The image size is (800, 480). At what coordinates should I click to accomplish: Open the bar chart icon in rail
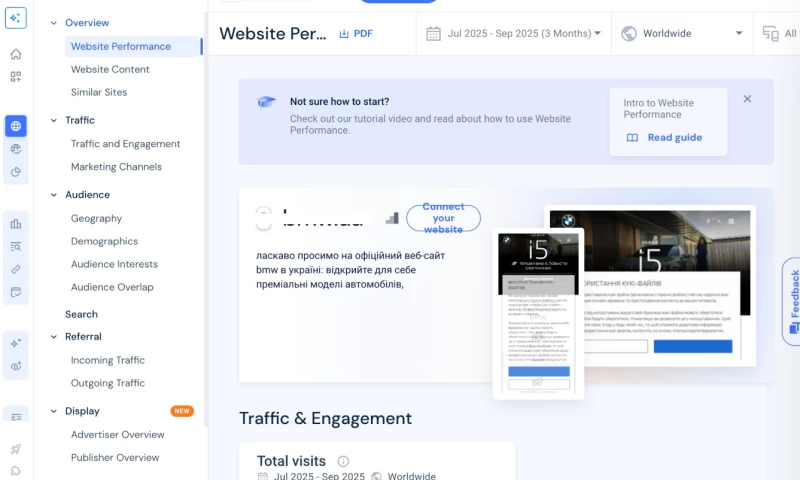(x=16, y=223)
